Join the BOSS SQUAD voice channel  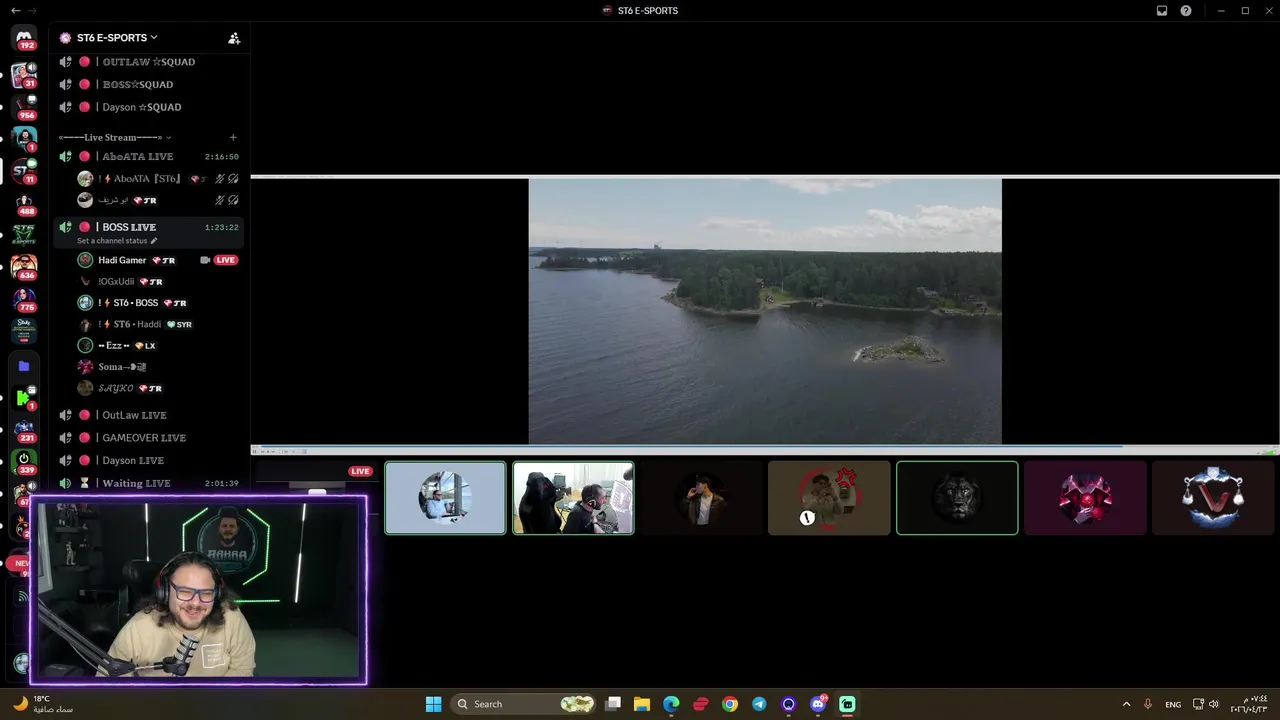[149, 85]
